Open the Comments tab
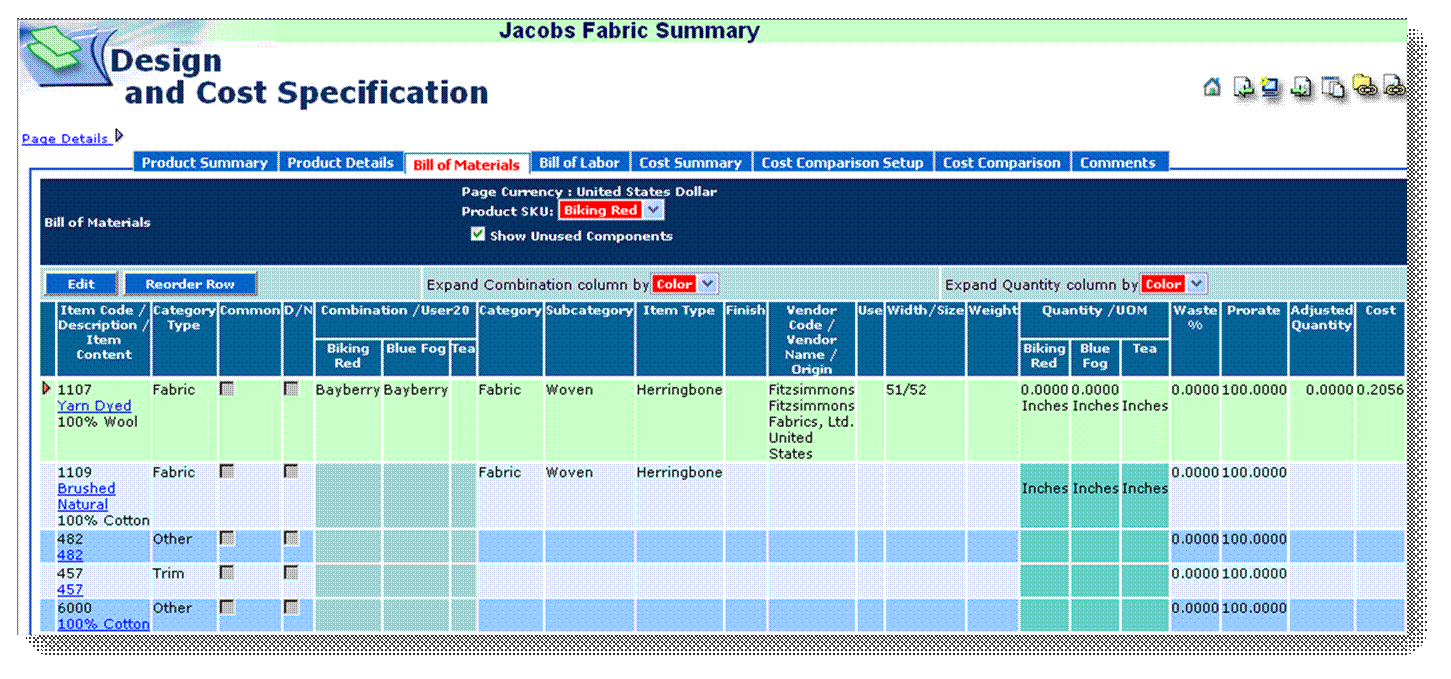The height and width of the screenshot is (679, 1451). 1118,162
